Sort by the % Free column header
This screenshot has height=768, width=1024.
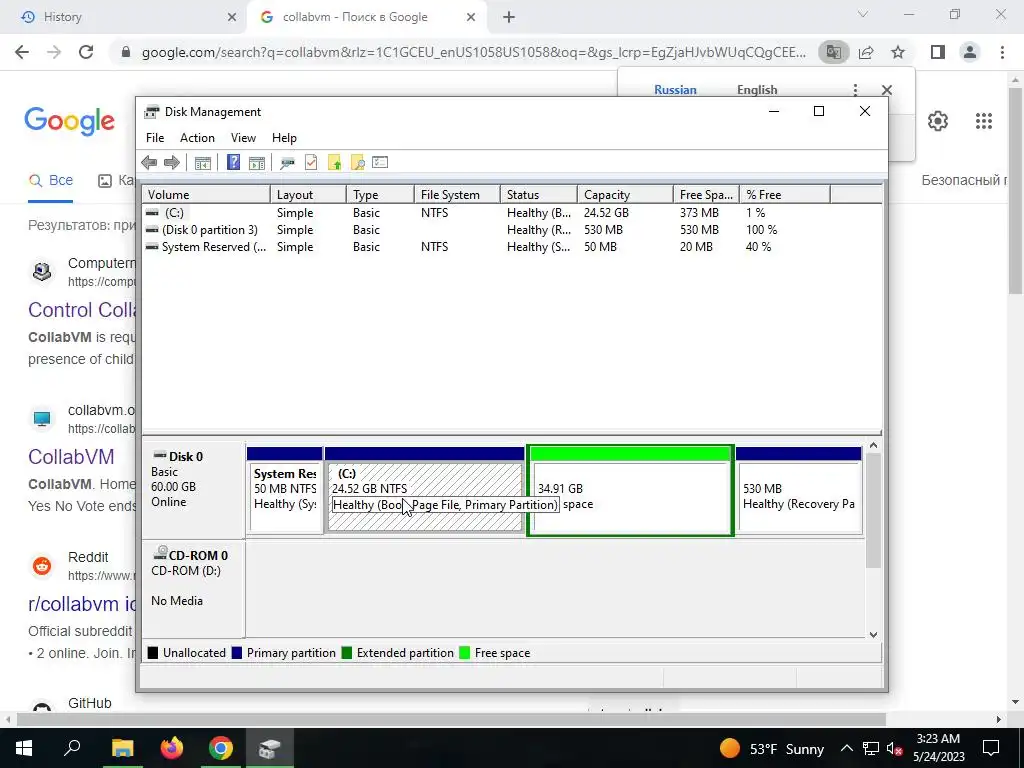(785, 195)
